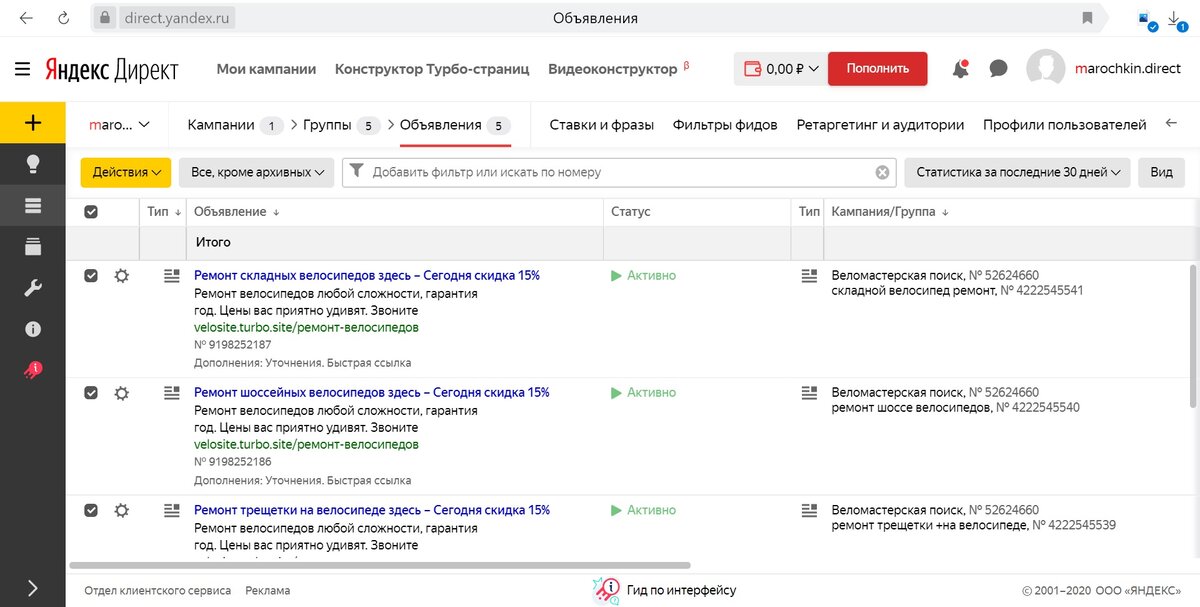Open the Ретаргетинг и аудитории tab
1200x607 pixels.
(x=880, y=125)
